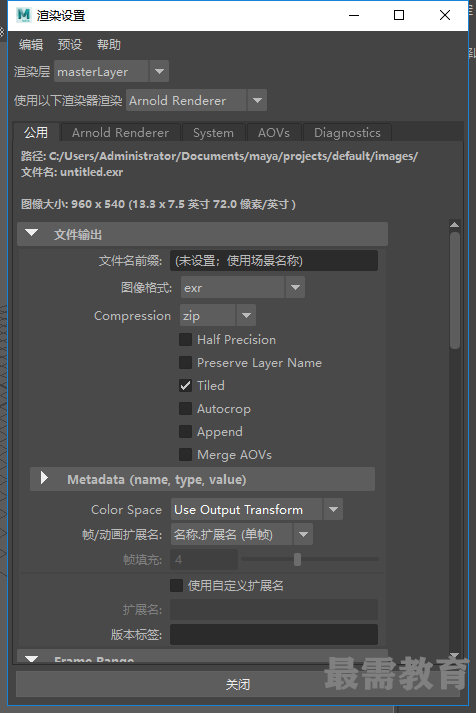The height and width of the screenshot is (713, 476).
Task: Switch to the AOVs tab
Action: tap(274, 133)
